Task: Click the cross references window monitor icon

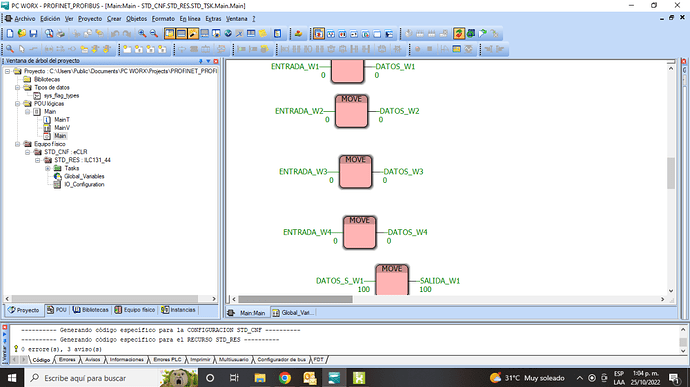Action: click(205, 33)
